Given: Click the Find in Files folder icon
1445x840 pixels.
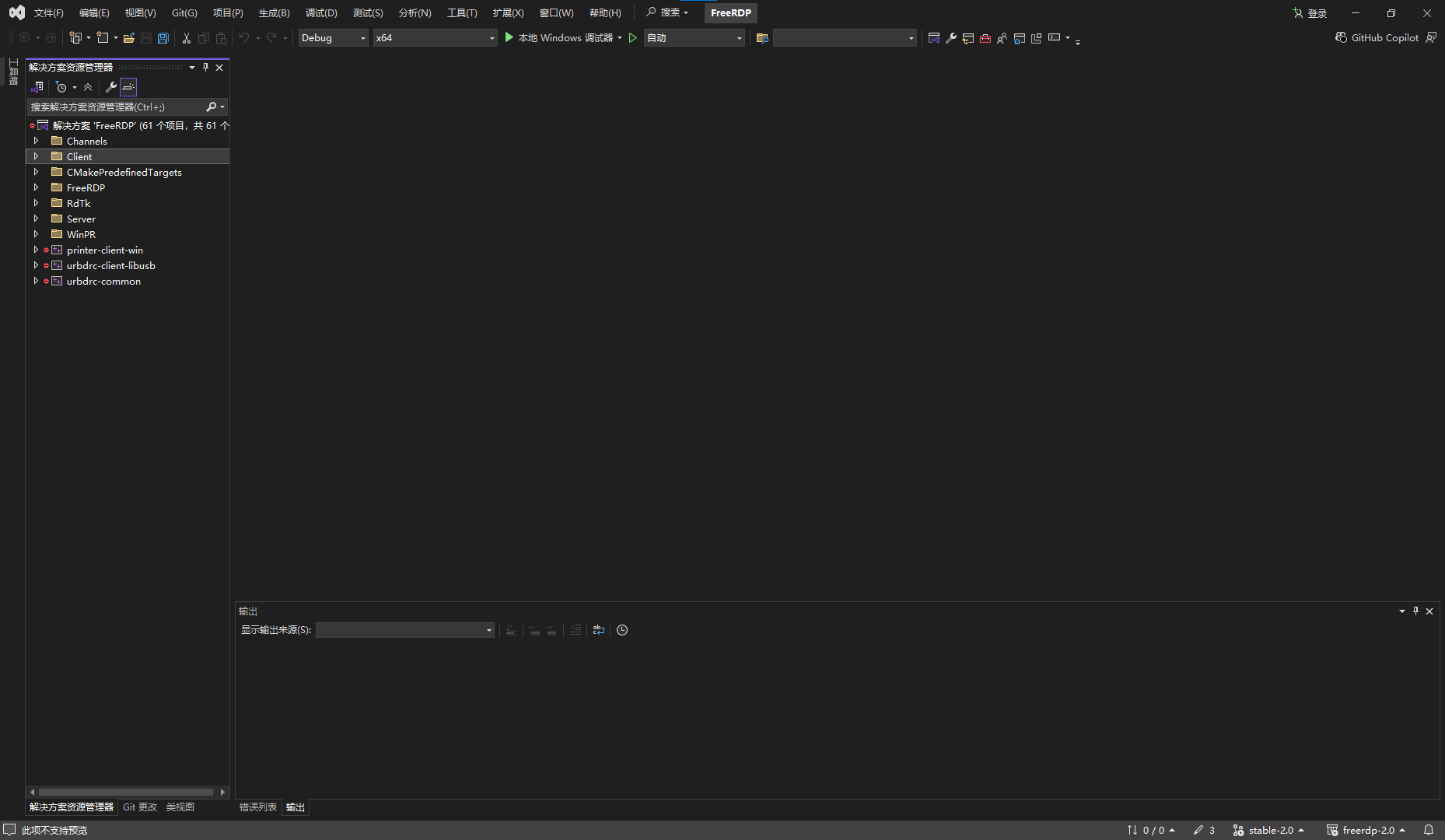Looking at the screenshot, I should [x=762, y=38].
